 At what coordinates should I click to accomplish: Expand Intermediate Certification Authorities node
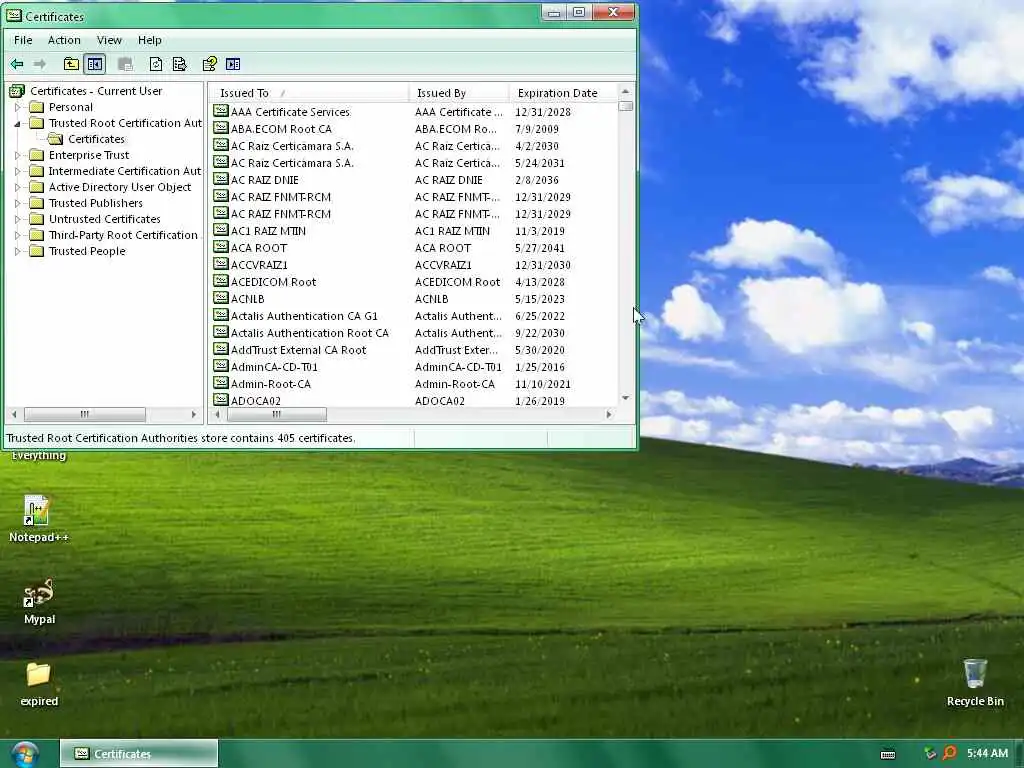[x=18, y=171]
